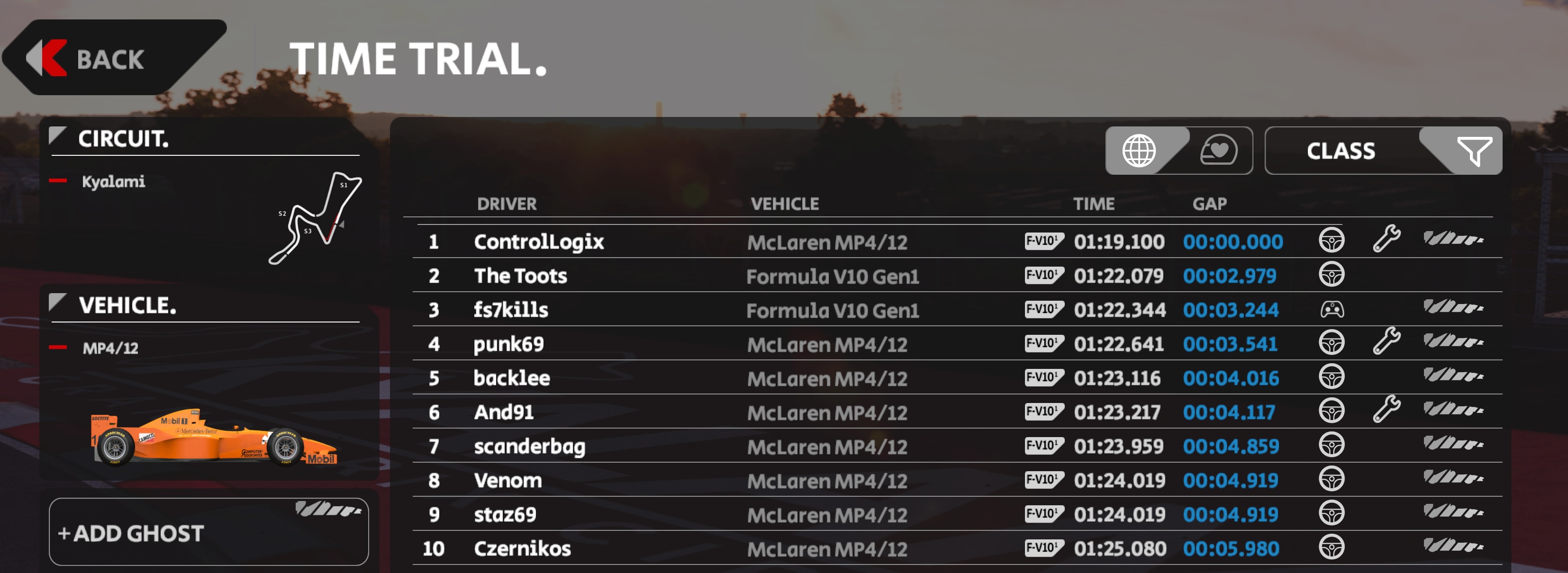The width and height of the screenshot is (1568, 573).
Task: Click the ghost icon in punk69's row
Action: pos(1452,341)
